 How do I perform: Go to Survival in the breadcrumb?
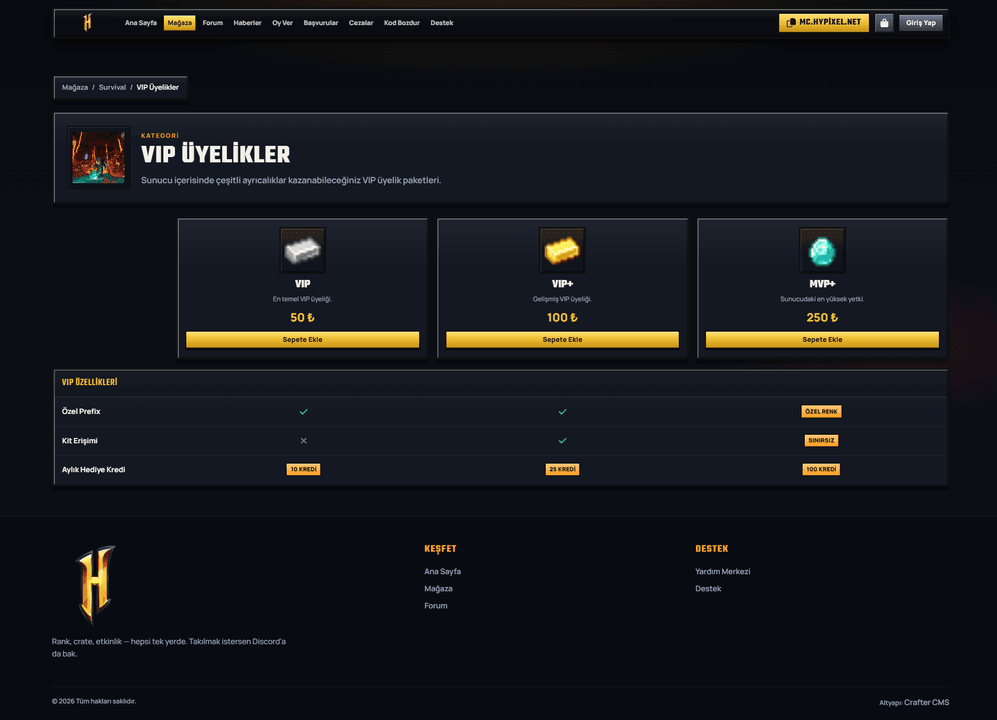coord(112,87)
